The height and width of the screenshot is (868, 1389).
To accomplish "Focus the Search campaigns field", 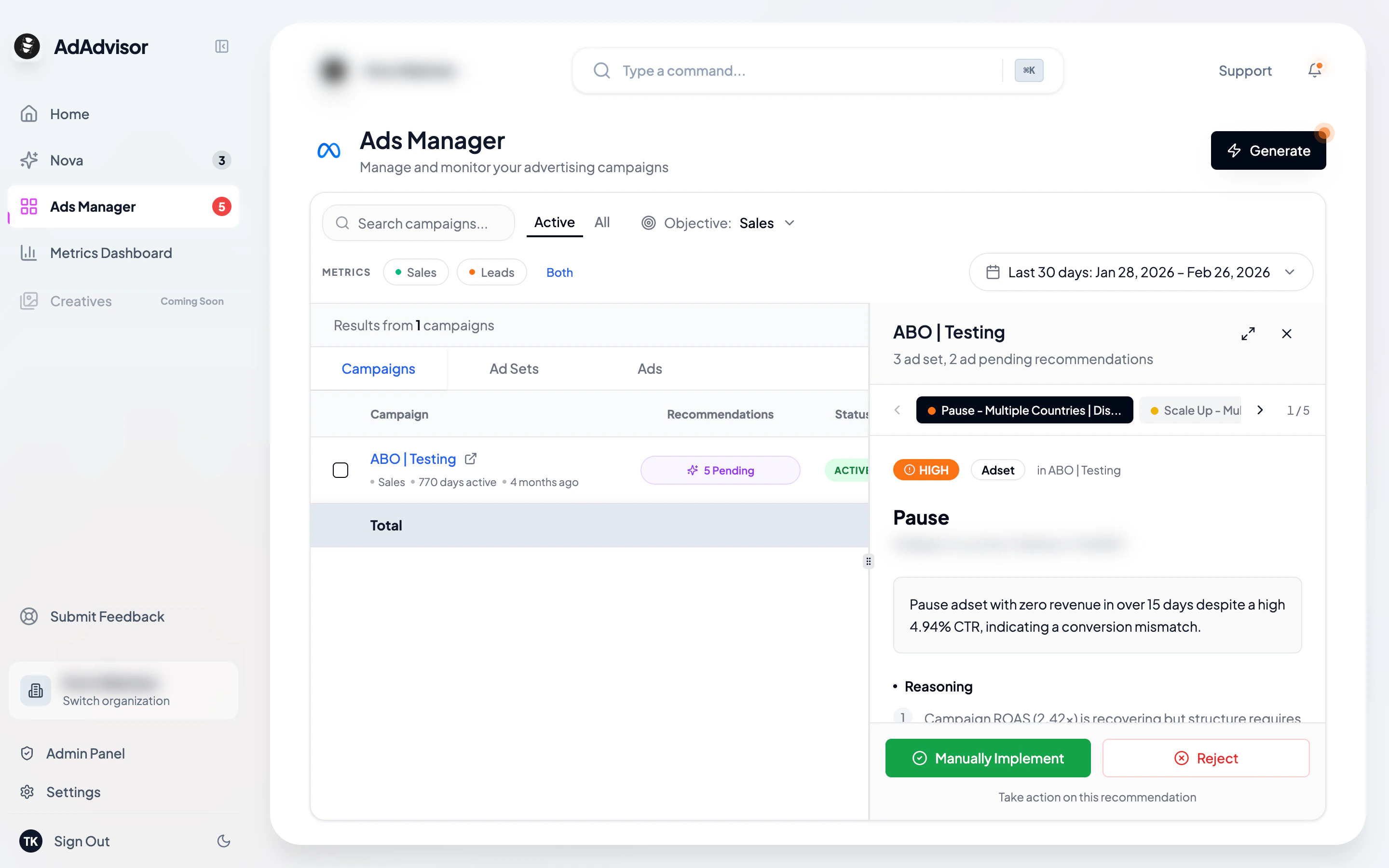I will click(419, 223).
